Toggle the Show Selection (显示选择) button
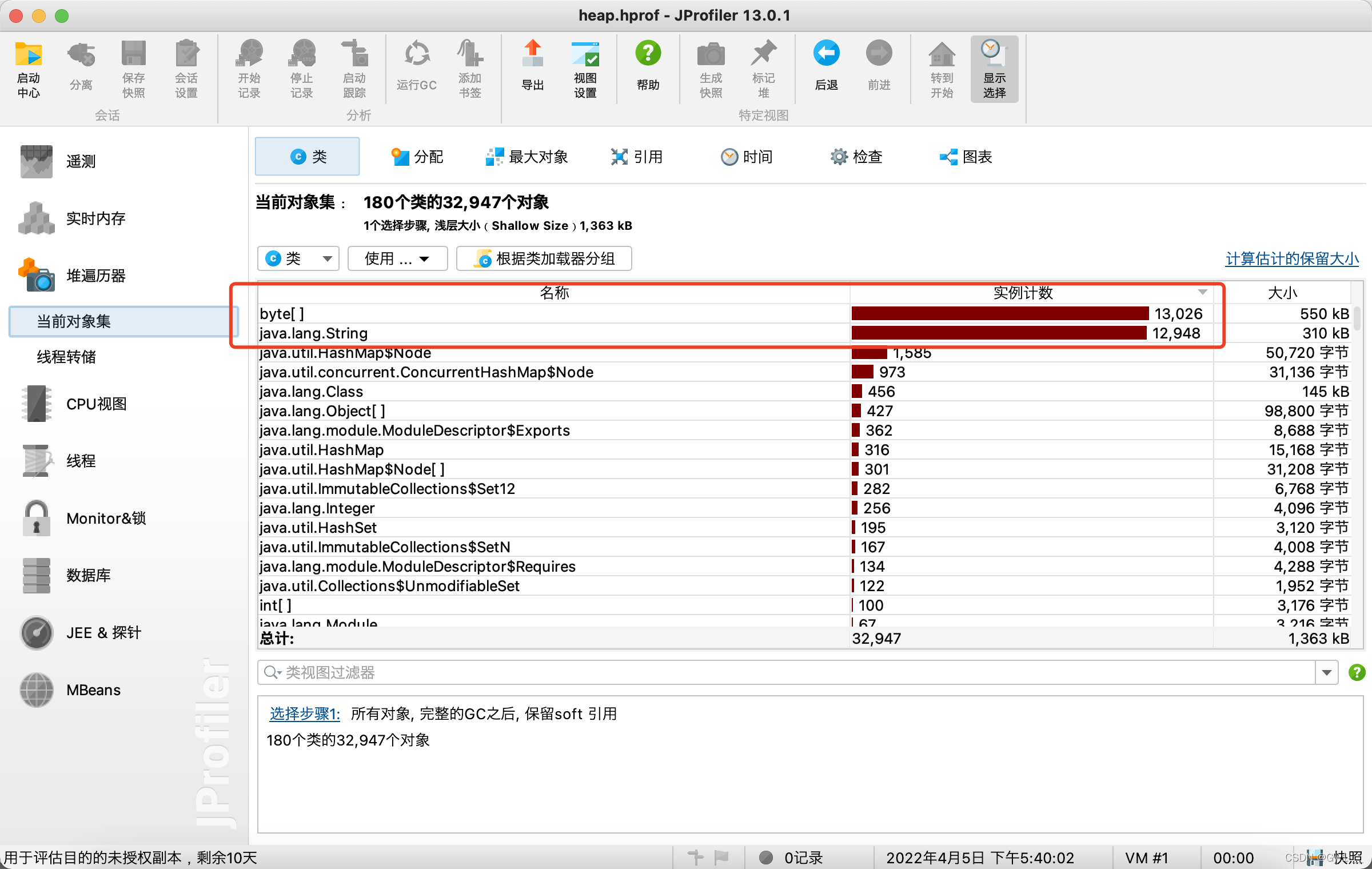The width and height of the screenshot is (1372, 869). (994, 69)
